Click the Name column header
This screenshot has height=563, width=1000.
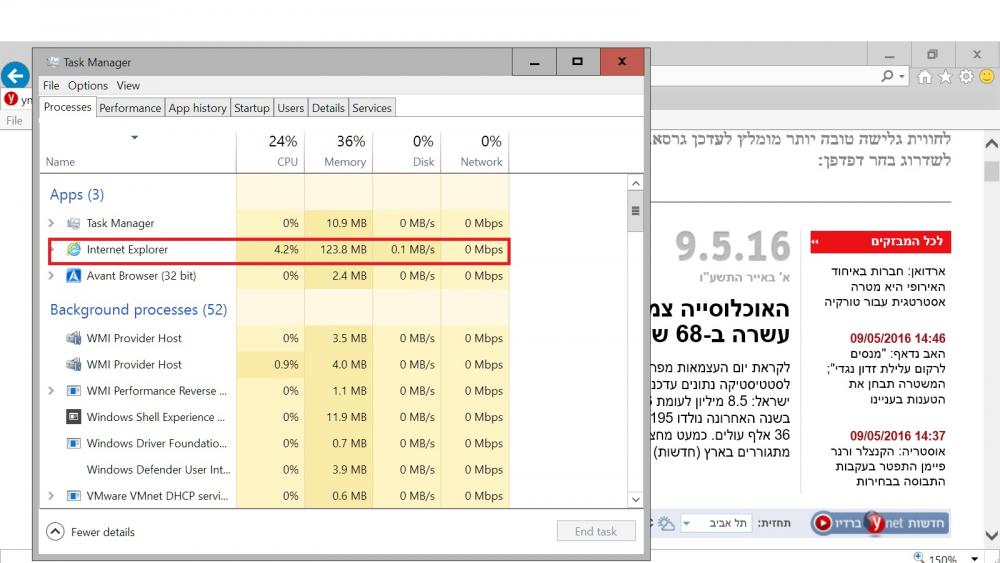pos(138,151)
